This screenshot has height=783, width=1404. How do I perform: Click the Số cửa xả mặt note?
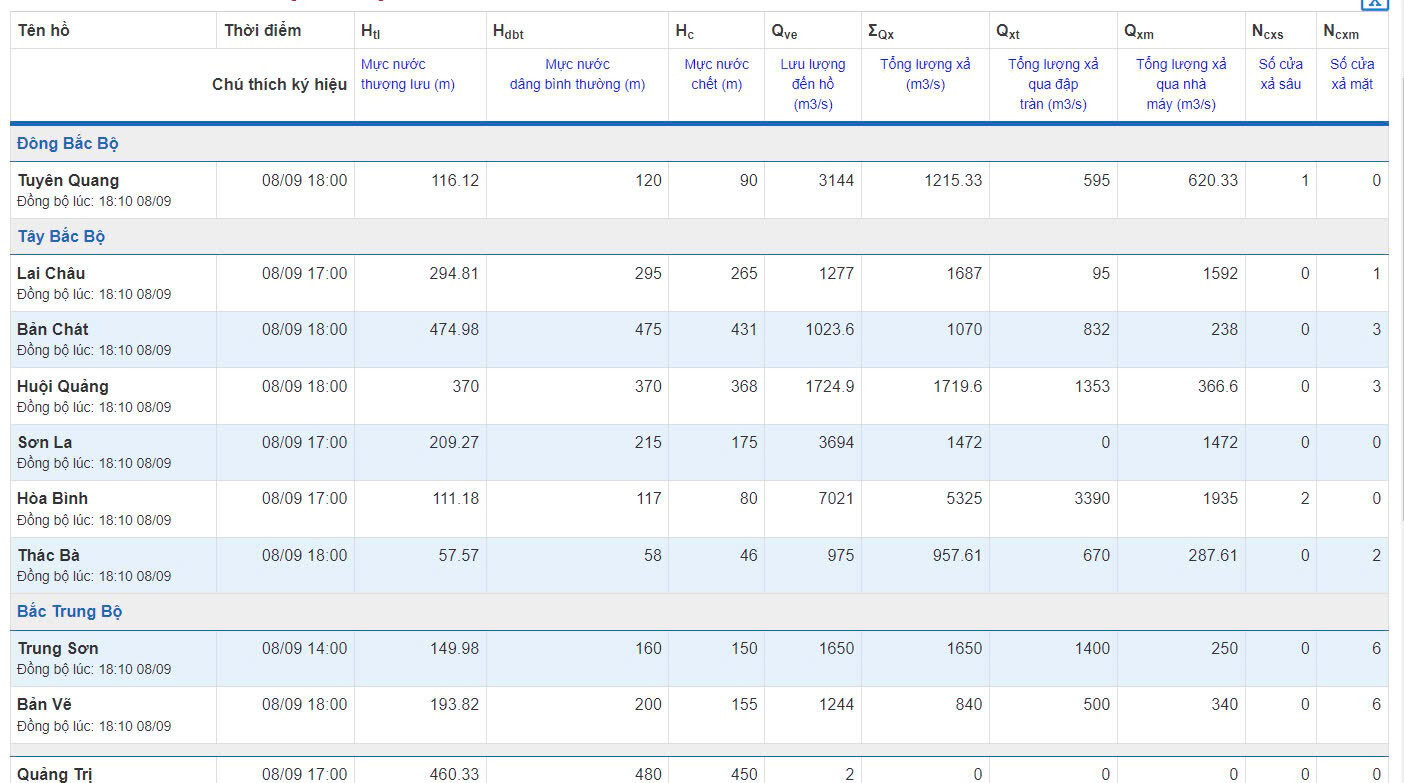coord(1353,75)
